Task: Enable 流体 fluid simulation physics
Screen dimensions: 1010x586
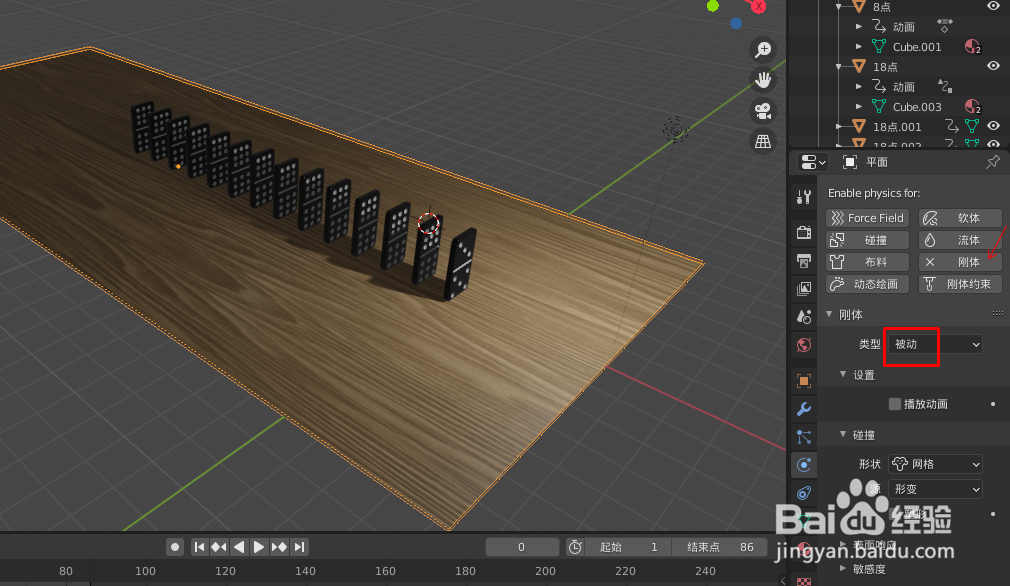Action: click(x=960, y=239)
